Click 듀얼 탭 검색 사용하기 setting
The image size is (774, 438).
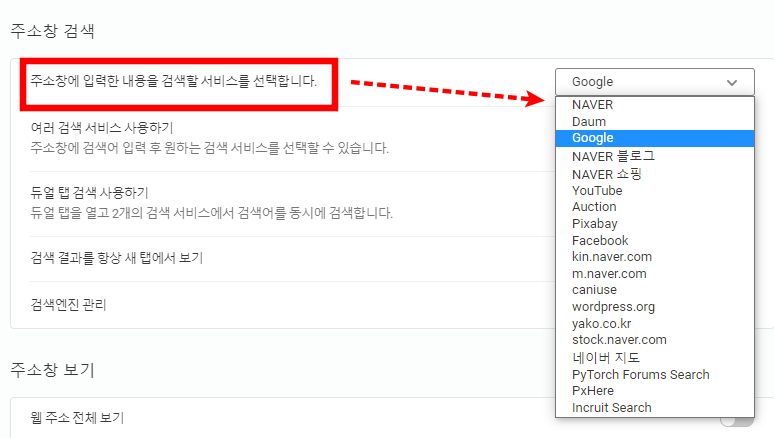coord(89,193)
